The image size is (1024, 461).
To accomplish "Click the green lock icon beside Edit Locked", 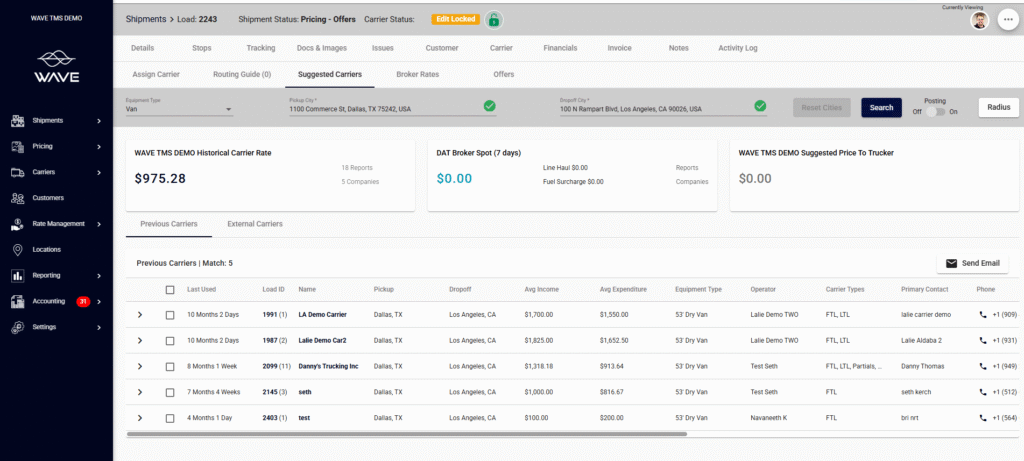I will pyautogui.click(x=494, y=20).
